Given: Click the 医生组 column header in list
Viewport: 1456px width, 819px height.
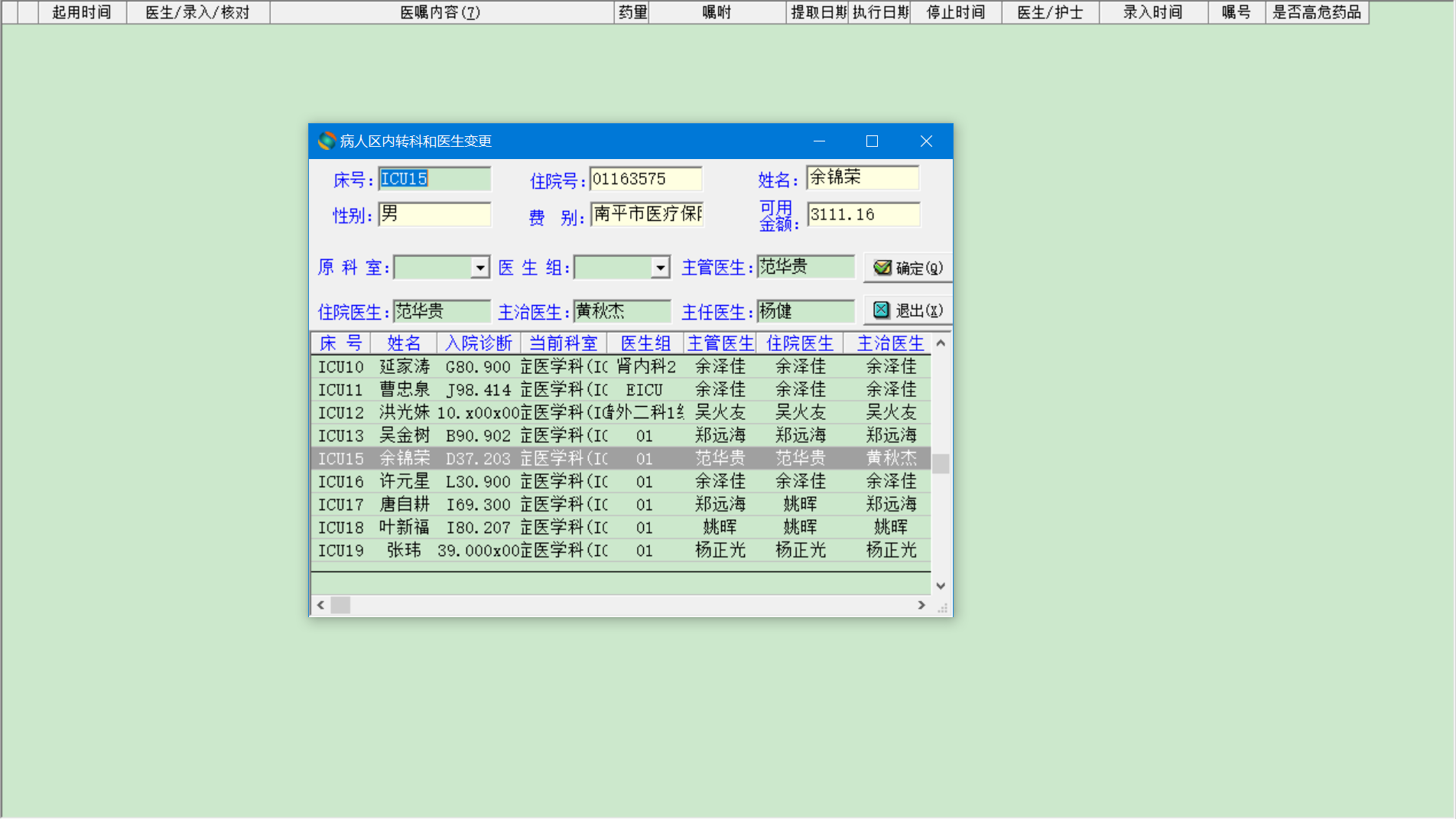Looking at the screenshot, I should pyautogui.click(x=645, y=343).
